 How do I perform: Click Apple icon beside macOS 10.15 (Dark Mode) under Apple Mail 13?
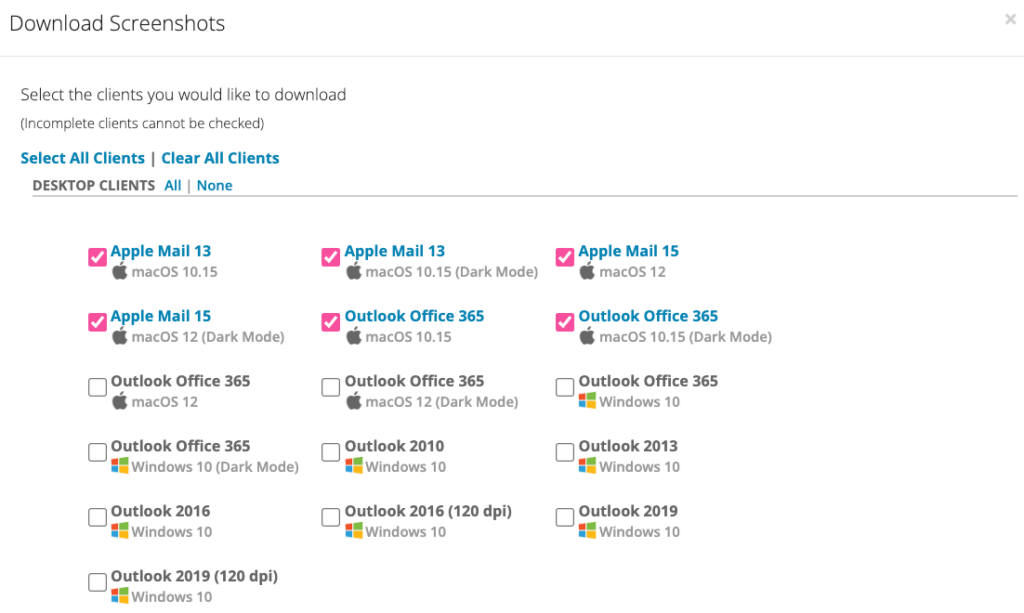point(354,272)
